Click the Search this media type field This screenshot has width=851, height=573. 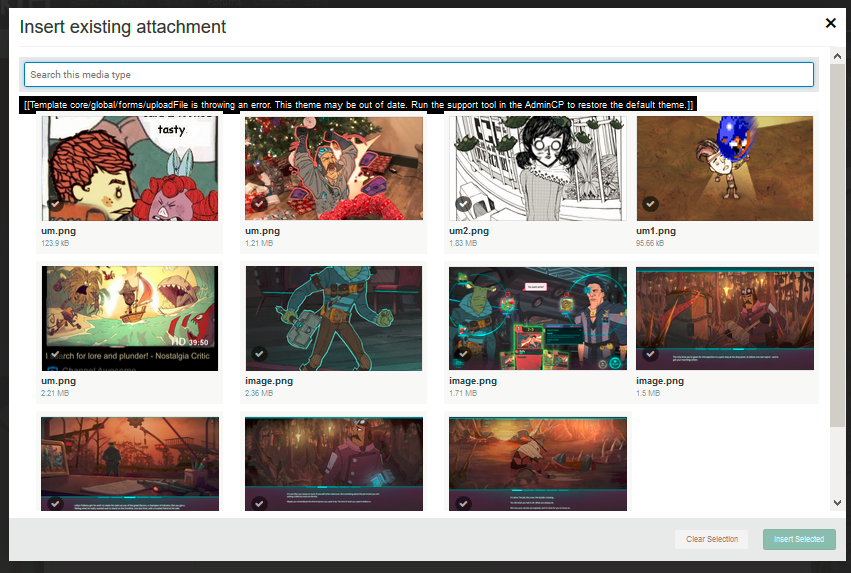pyautogui.click(x=418, y=75)
